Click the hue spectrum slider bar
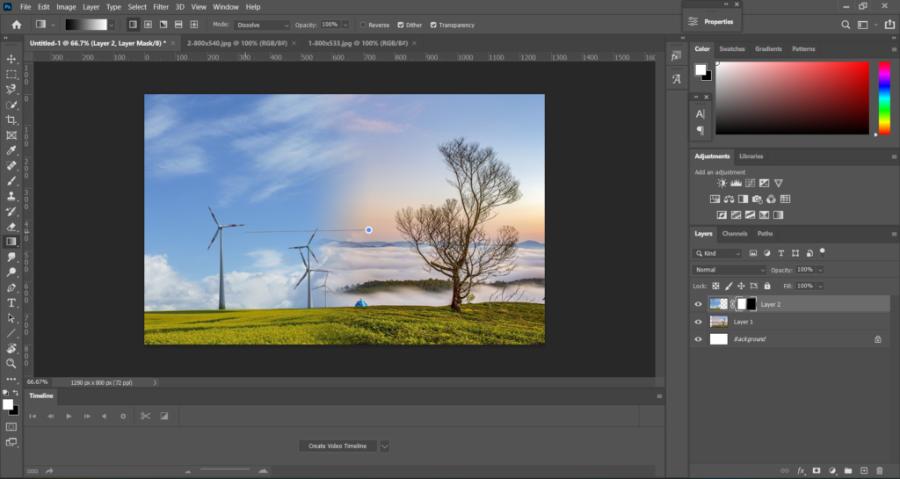 click(x=885, y=98)
